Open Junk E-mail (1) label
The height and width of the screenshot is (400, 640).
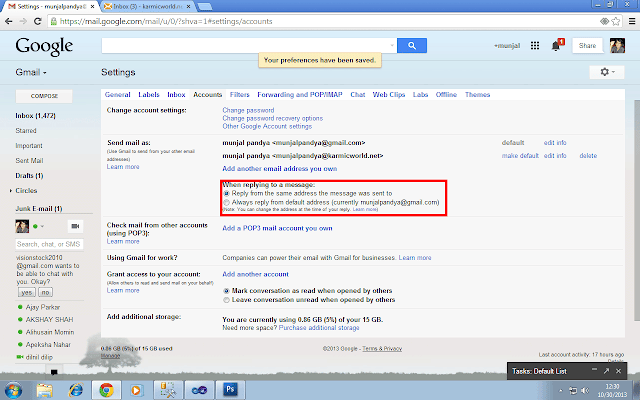(39, 209)
